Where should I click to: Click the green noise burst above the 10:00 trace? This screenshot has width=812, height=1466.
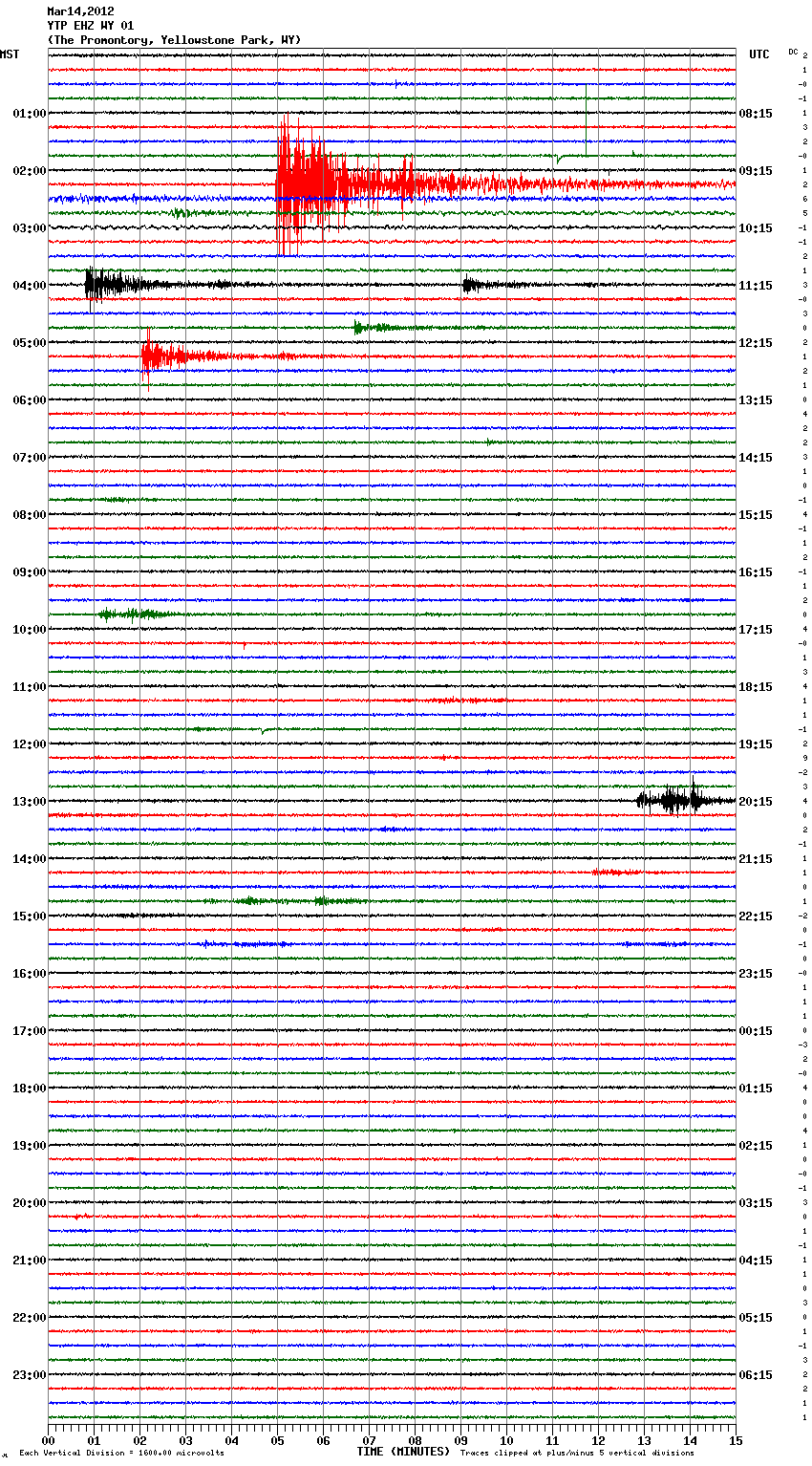136,614
